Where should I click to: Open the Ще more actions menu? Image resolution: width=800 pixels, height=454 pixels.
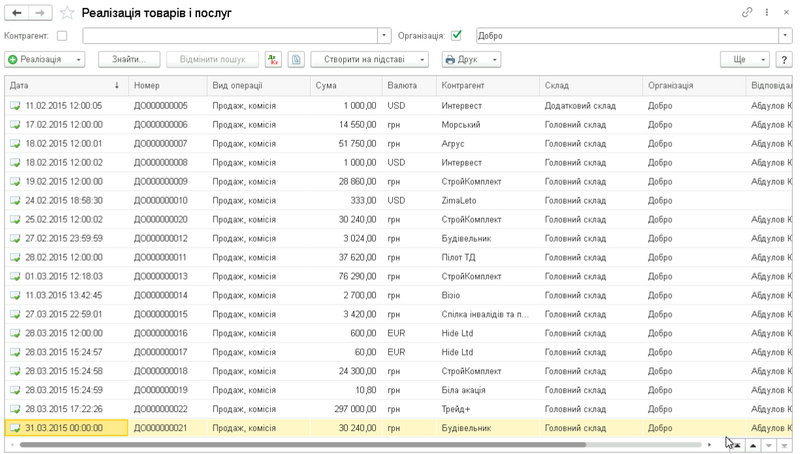[x=745, y=60]
